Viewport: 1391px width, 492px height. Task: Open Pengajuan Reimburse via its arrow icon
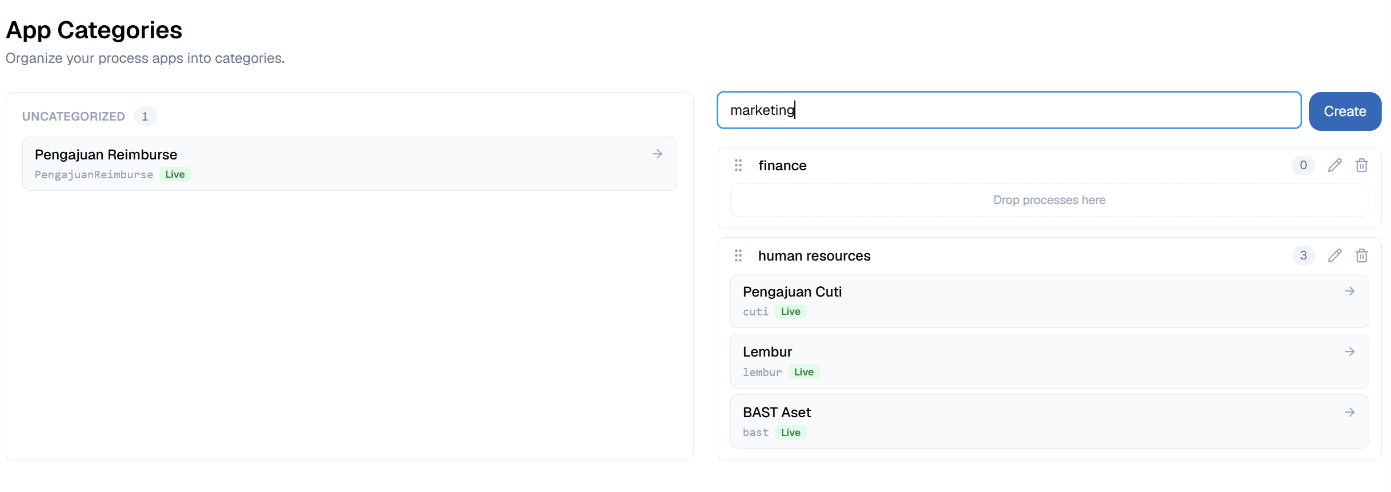click(657, 154)
